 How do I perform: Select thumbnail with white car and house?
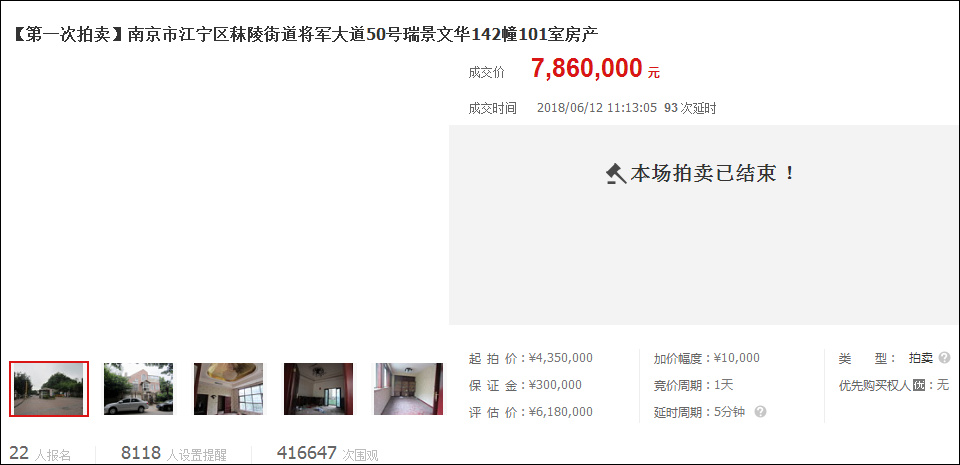pos(138,389)
